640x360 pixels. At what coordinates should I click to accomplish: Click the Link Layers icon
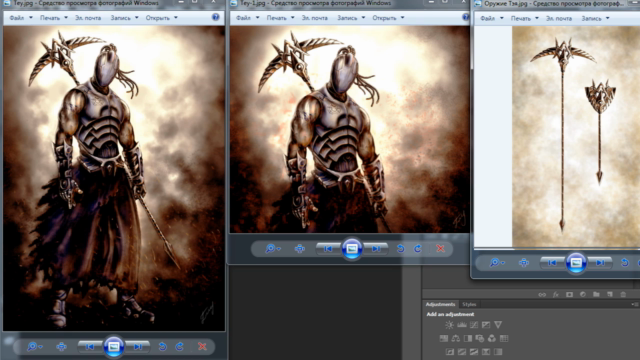pyautogui.click(x=542, y=294)
